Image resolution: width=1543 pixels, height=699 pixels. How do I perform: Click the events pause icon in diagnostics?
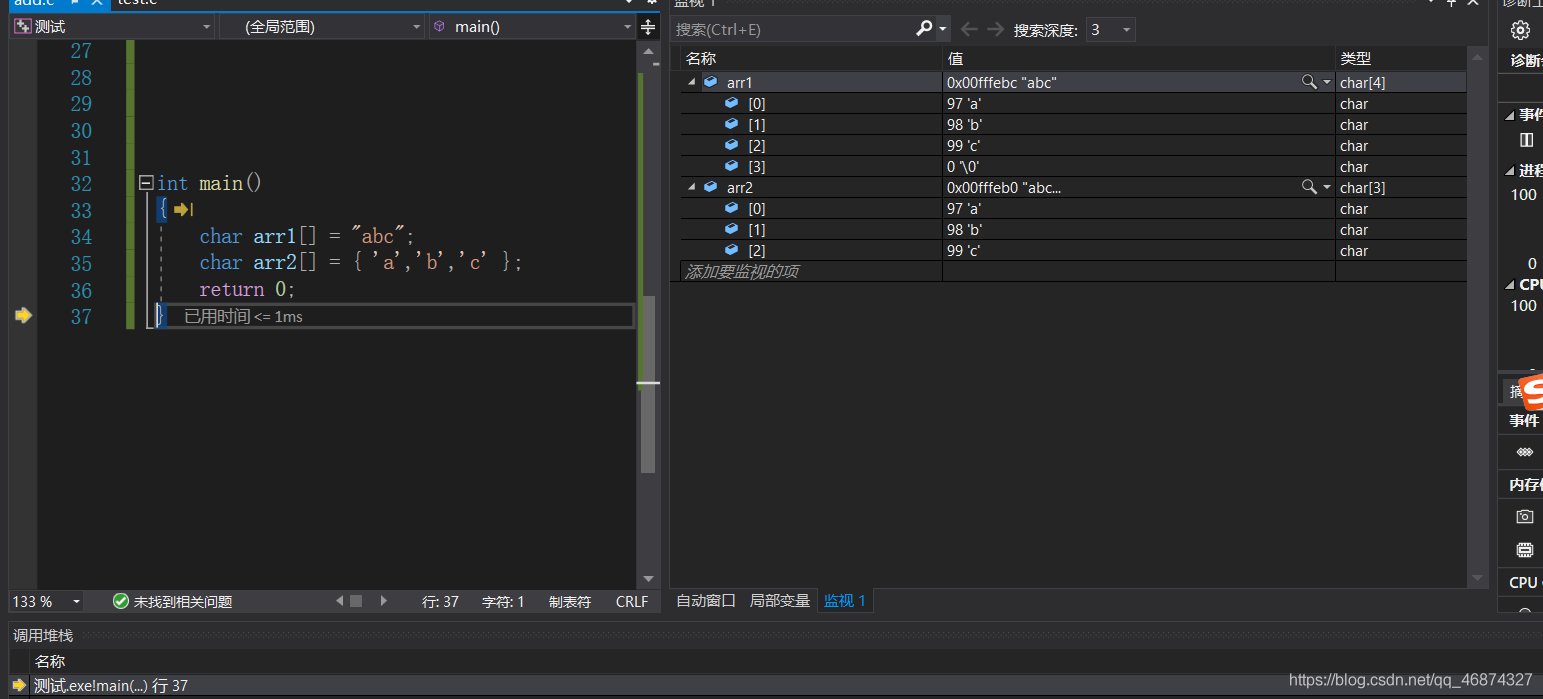tap(1526, 140)
